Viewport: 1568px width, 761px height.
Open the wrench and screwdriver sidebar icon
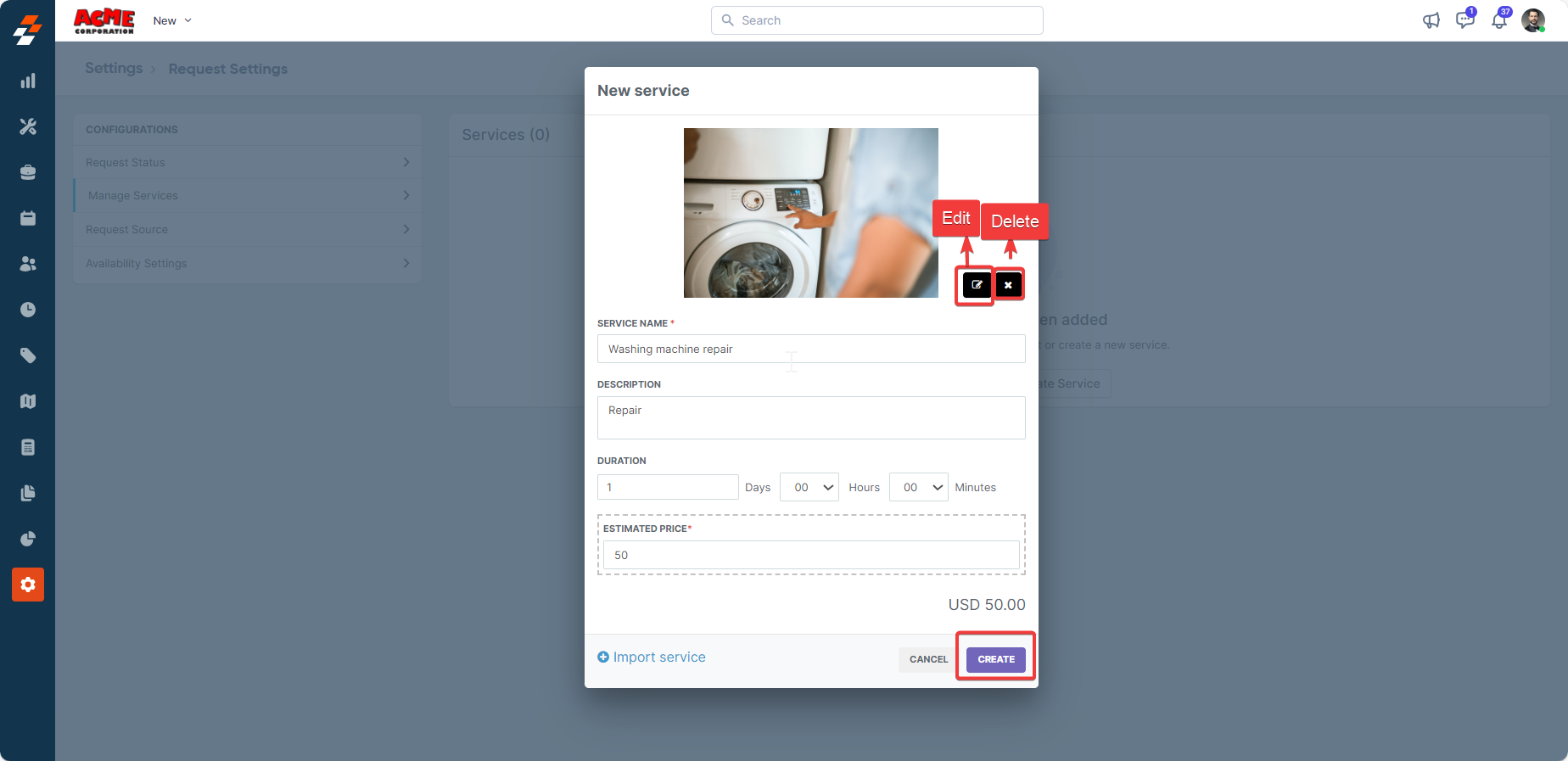[x=28, y=126]
